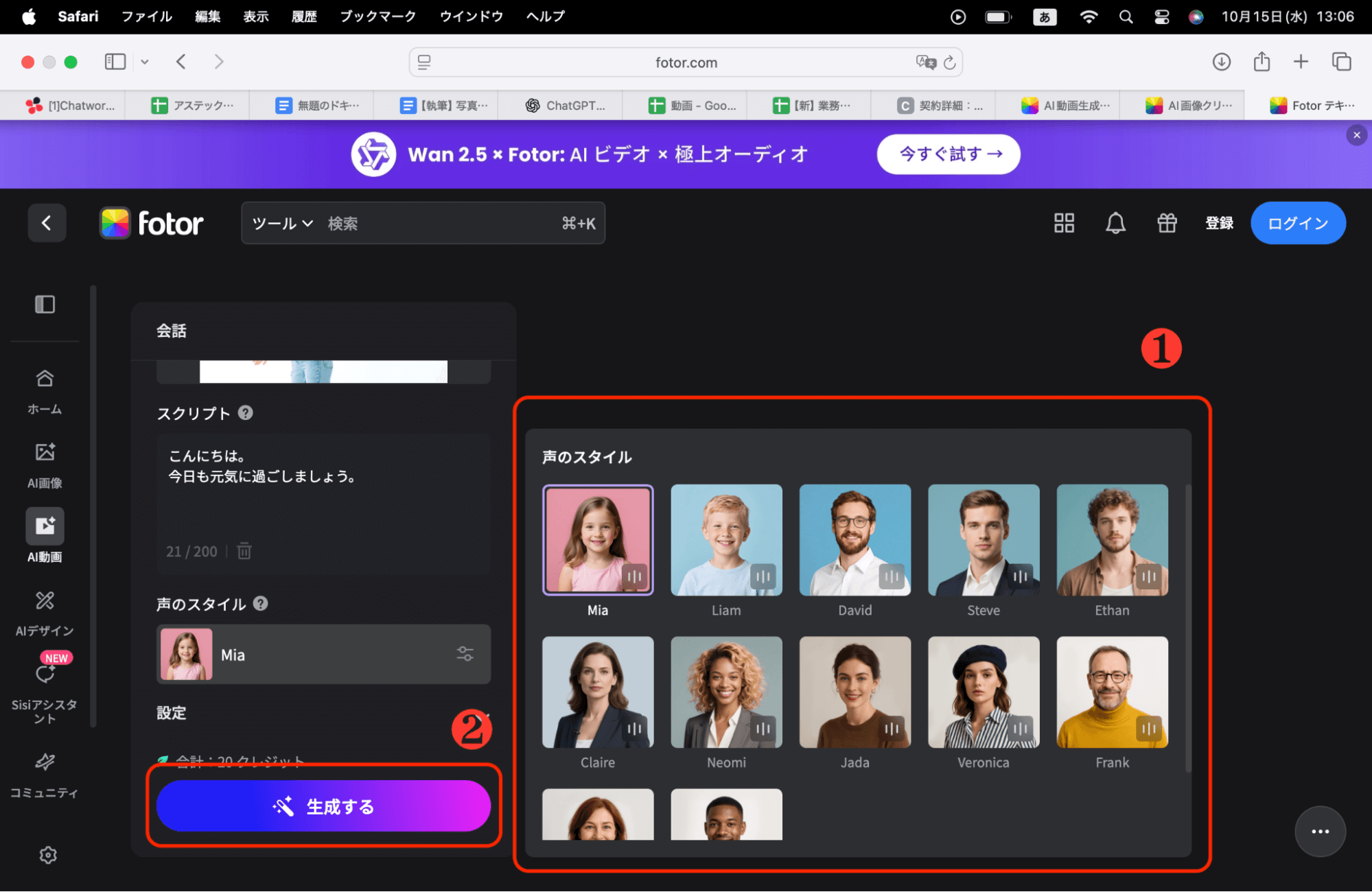This screenshot has height=892, width=1372.
Task: Open voice adjustment sliders next to Mia
Action: [x=465, y=654]
